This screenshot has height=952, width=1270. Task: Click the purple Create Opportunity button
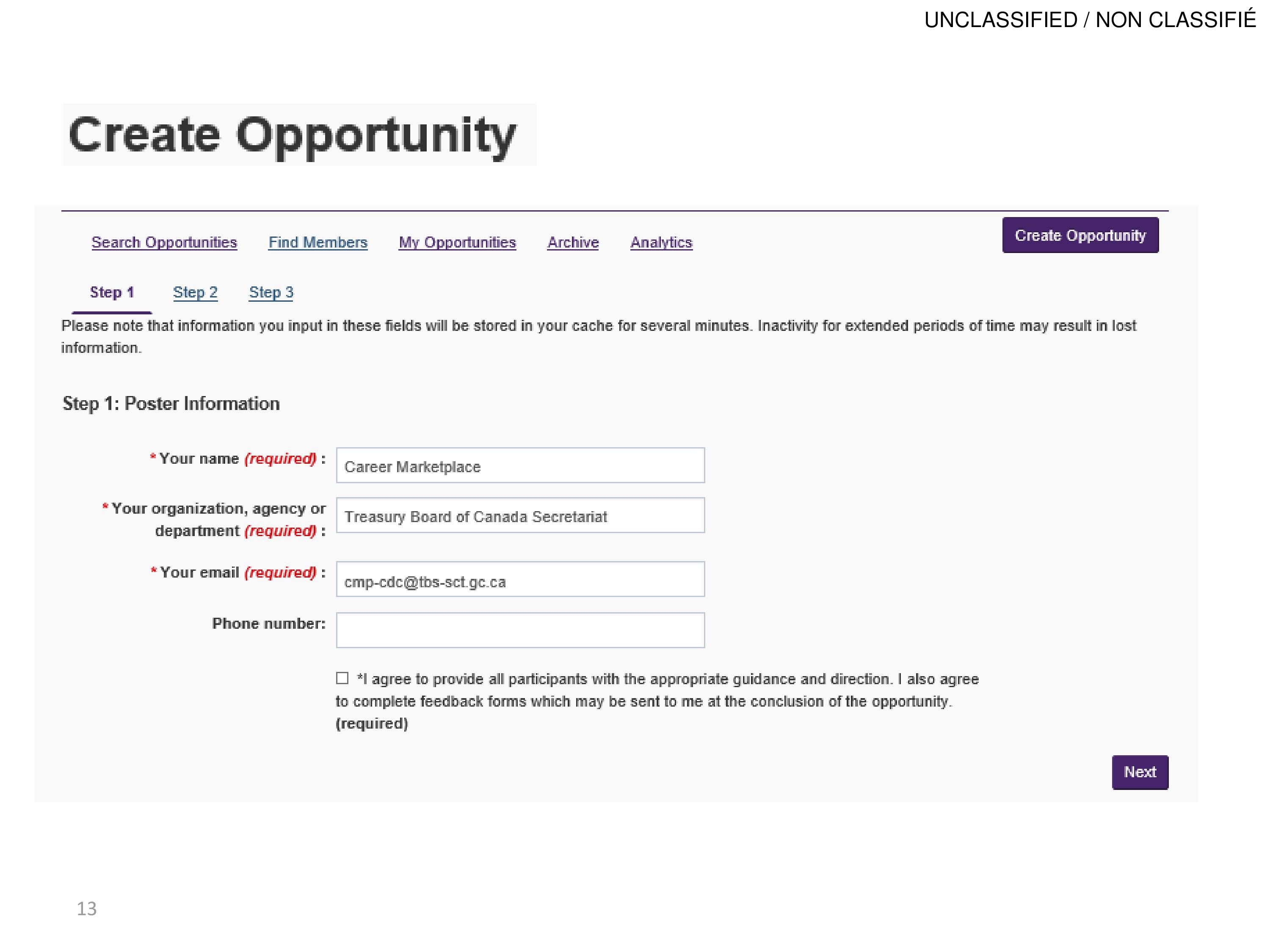click(1080, 235)
